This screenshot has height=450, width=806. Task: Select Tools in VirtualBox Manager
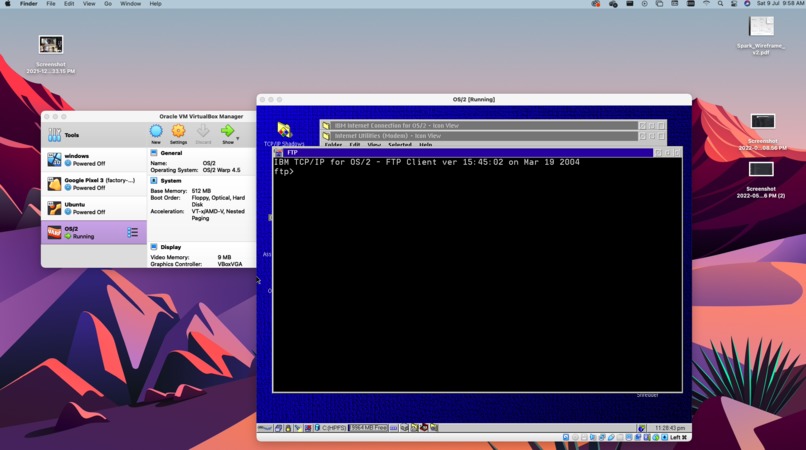[x=94, y=135]
